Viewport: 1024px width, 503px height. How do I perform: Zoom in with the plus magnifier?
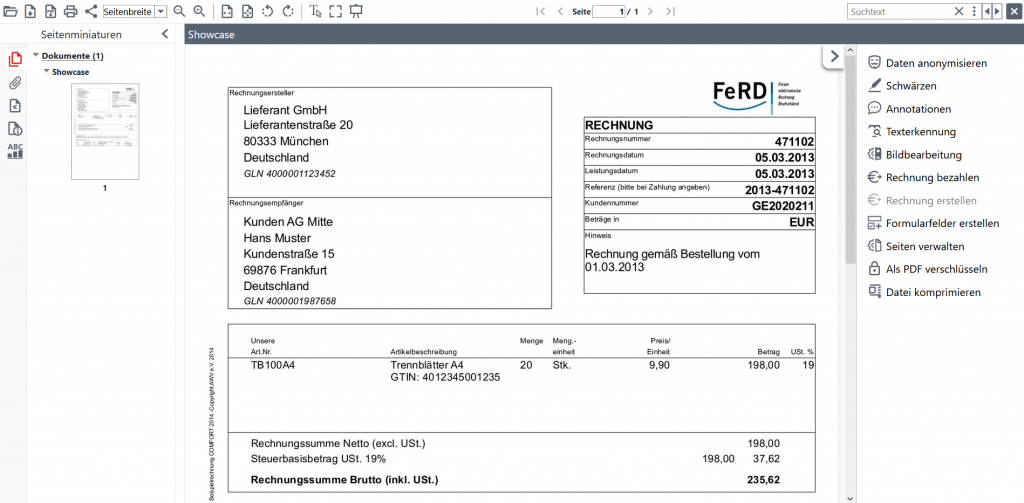pos(199,11)
